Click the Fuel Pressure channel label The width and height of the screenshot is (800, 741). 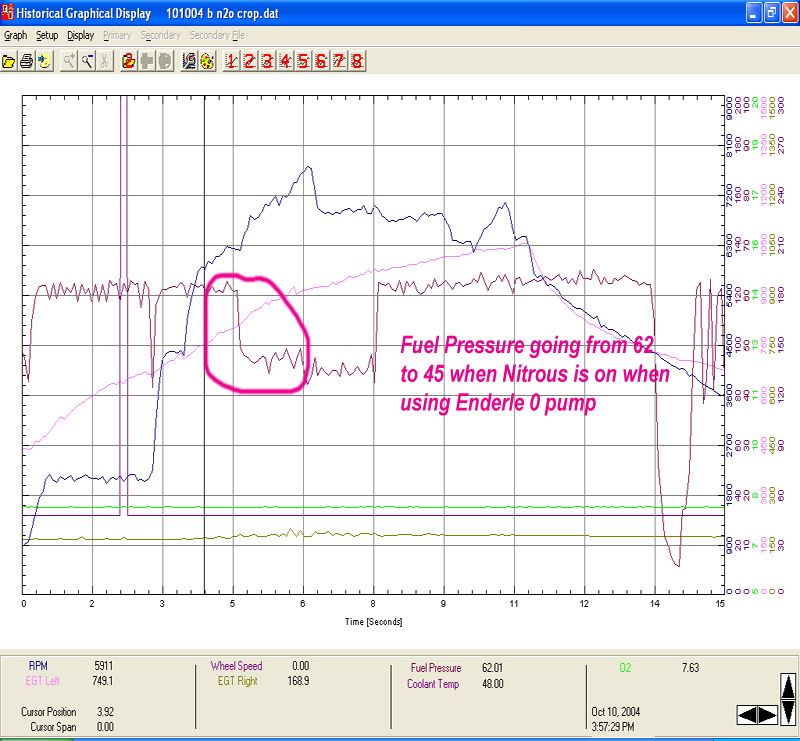pyautogui.click(x=436, y=667)
